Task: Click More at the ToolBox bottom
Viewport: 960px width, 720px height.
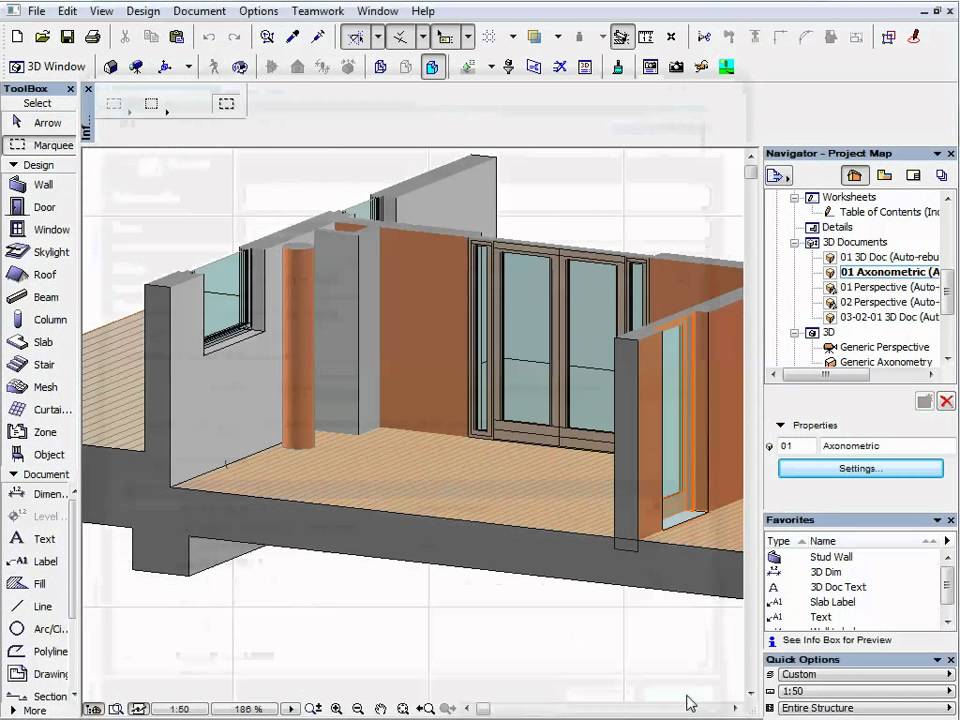Action: (x=28, y=711)
